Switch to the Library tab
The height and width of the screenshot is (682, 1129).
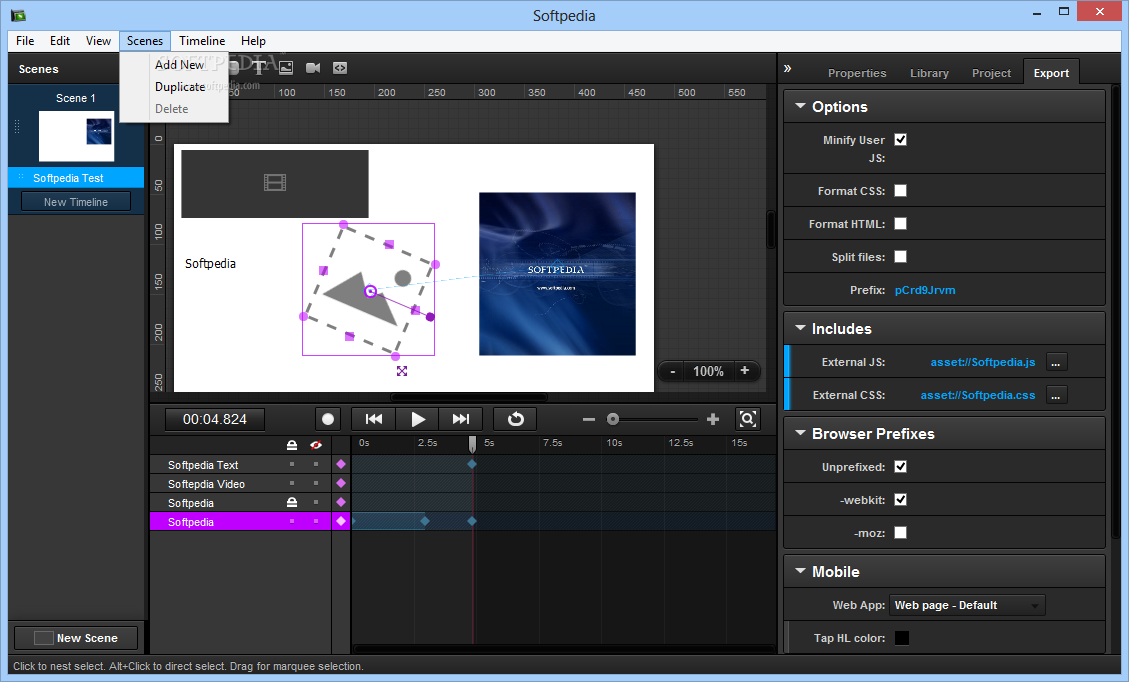point(929,73)
